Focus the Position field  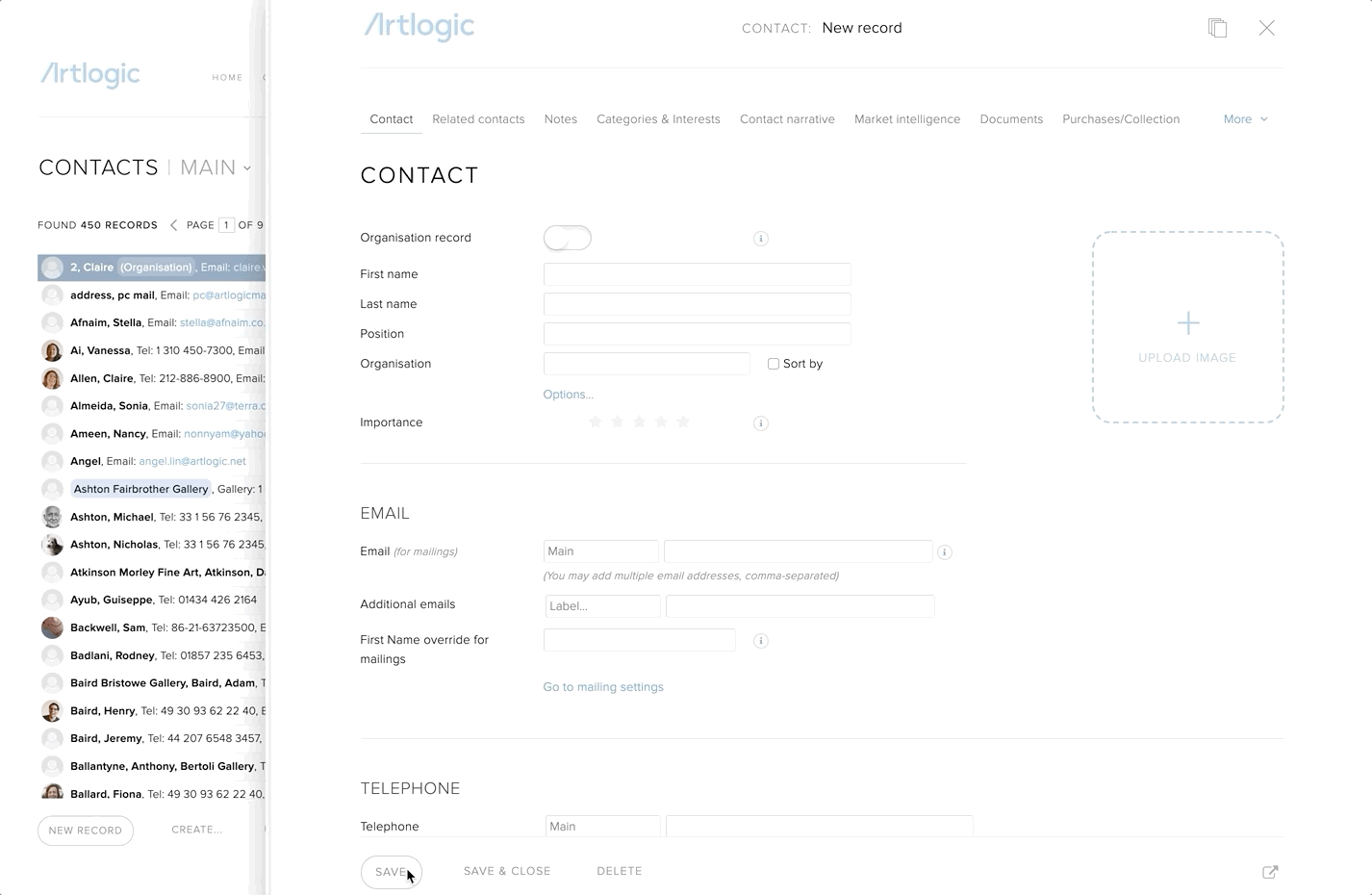point(698,334)
